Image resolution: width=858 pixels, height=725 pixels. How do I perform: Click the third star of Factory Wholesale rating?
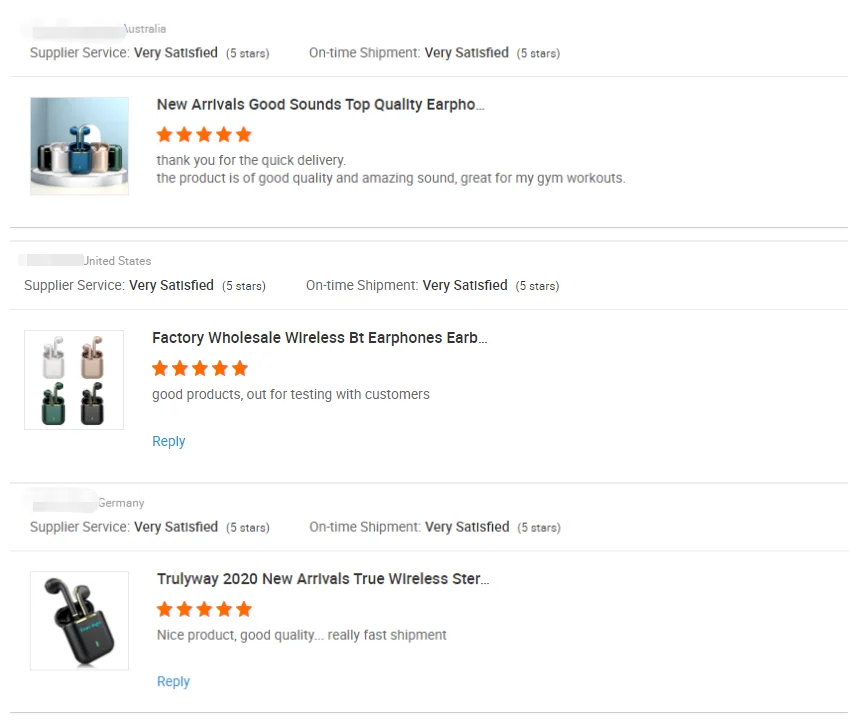pyautogui.click(x=200, y=368)
